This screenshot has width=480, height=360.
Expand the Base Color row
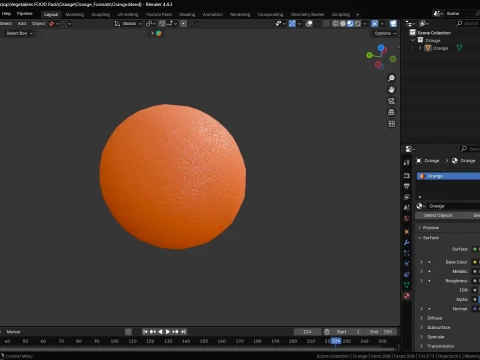421,262
